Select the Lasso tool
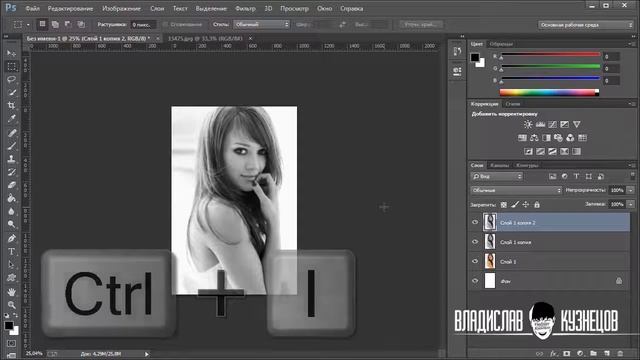Image resolution: width=640 pixels, height=360 pixels. point(11,79)
